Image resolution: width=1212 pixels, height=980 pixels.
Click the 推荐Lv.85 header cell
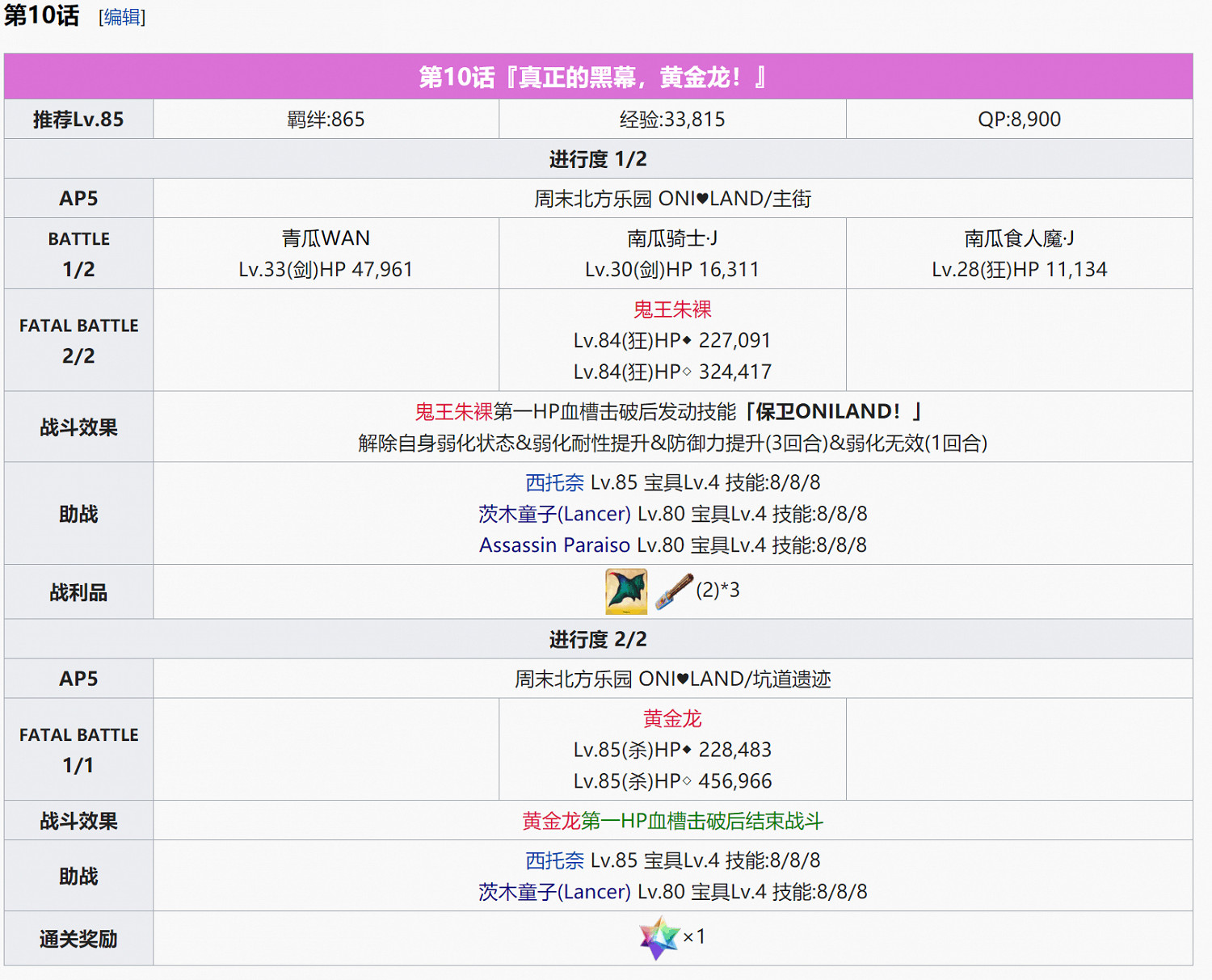click(78, 119)
